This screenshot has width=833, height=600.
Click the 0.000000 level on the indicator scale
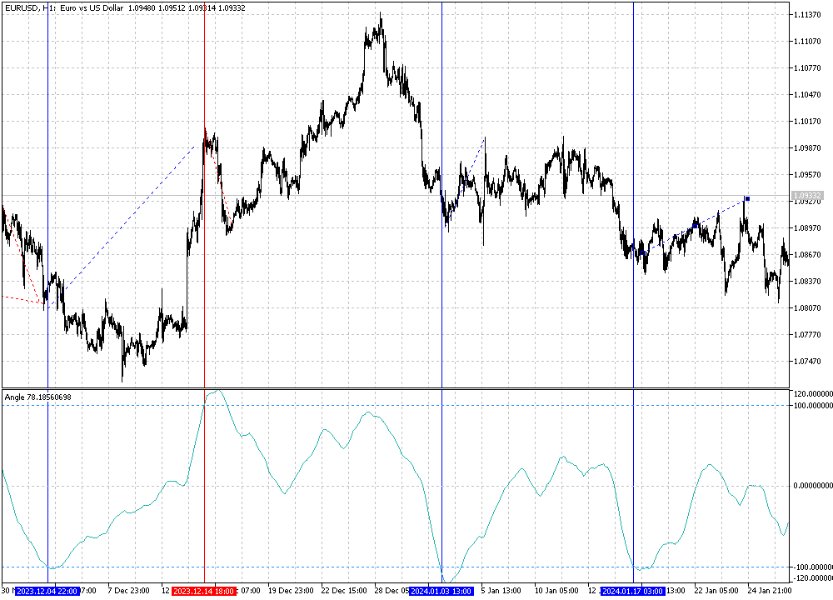(x=812, y=485)
